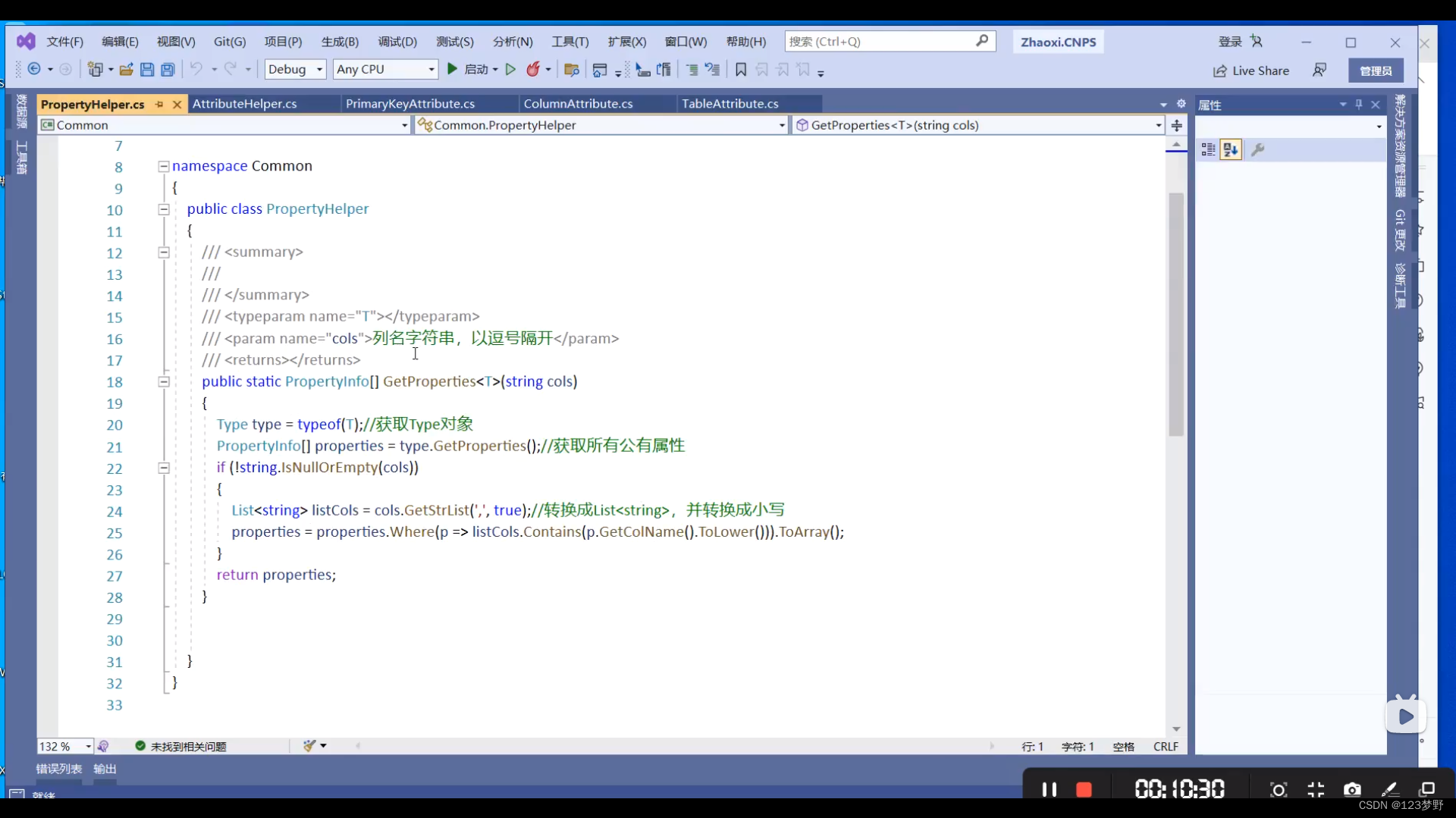
Task: Sort properties alphabetically in Properties panel
Action: [x=1231, y=150]
